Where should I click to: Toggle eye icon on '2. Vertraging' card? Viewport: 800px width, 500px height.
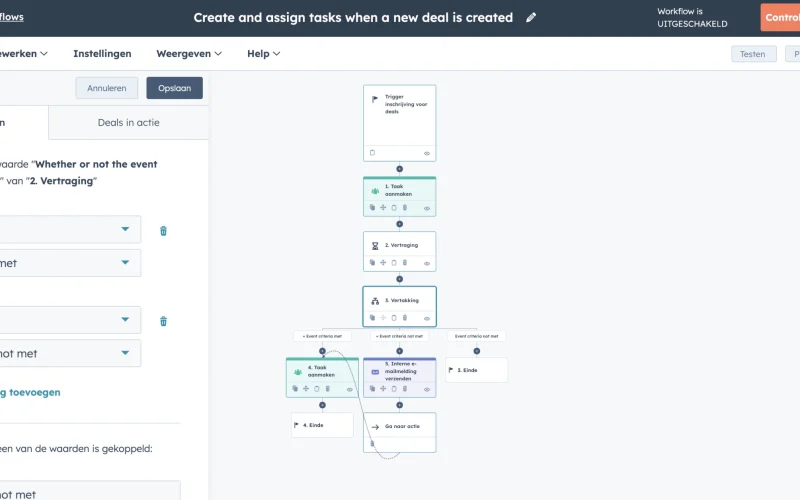pyautogui.click(x=427, y=263)
